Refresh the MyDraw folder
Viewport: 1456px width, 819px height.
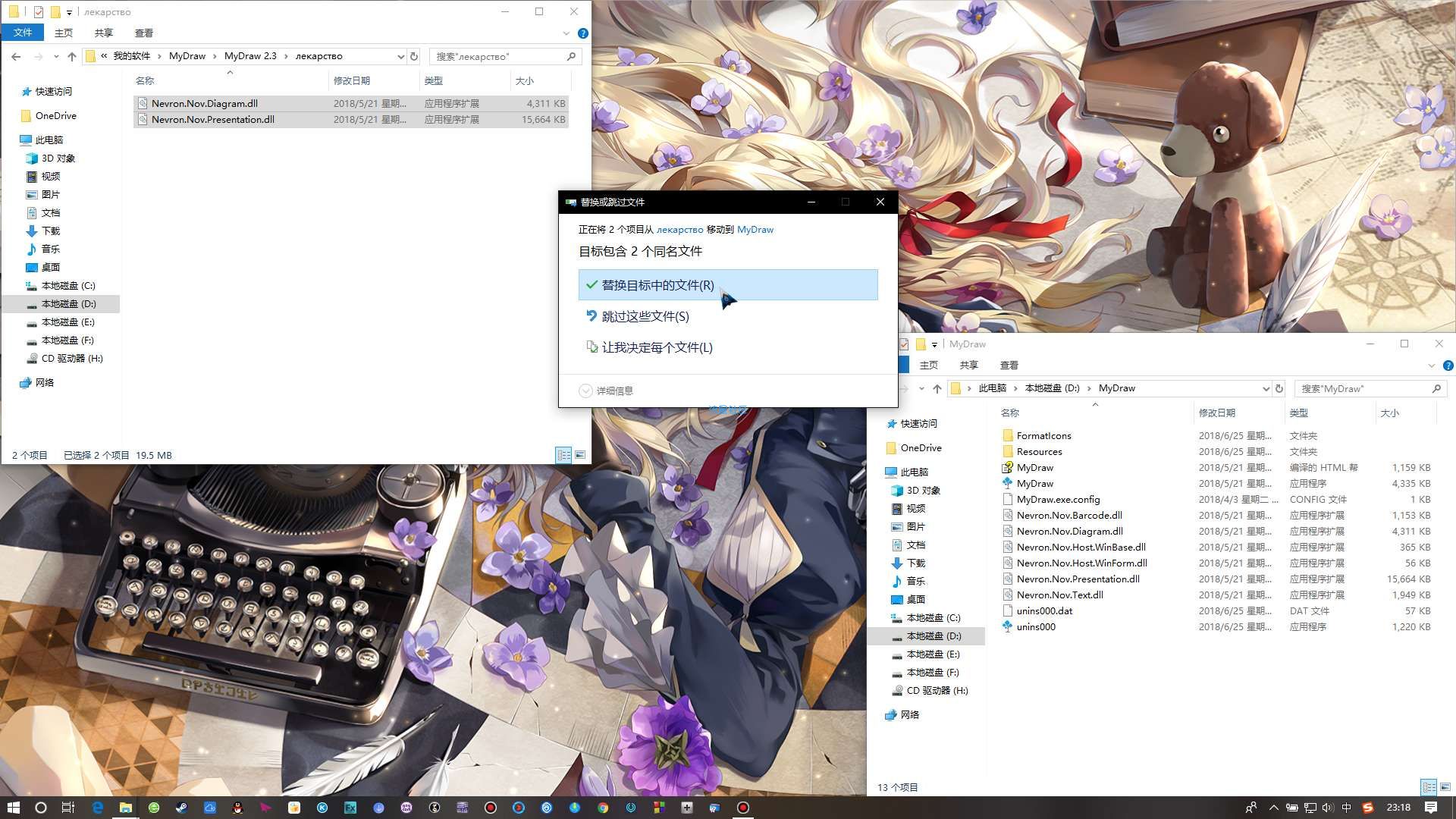coord(1279,388)
